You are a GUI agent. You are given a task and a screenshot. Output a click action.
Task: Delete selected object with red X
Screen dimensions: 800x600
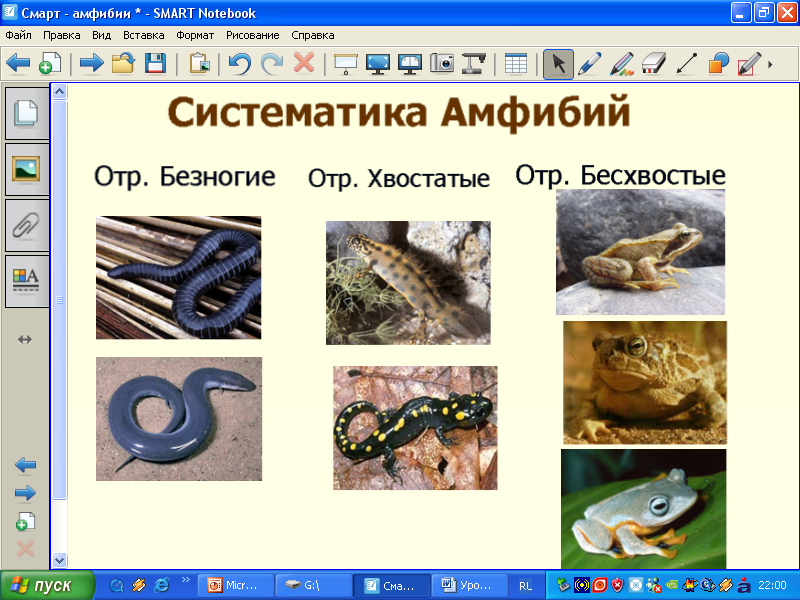pos(304,64)
